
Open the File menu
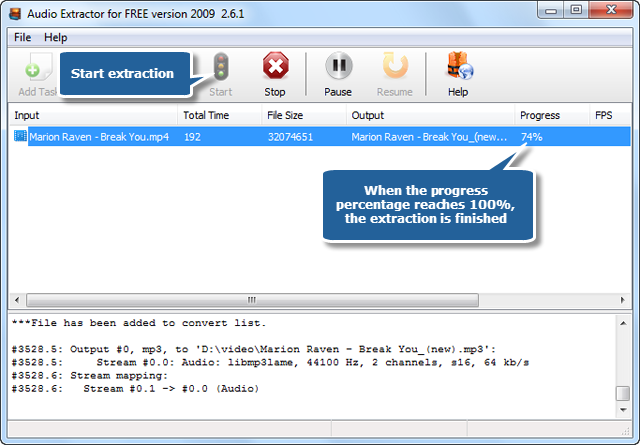click(22, 38)
